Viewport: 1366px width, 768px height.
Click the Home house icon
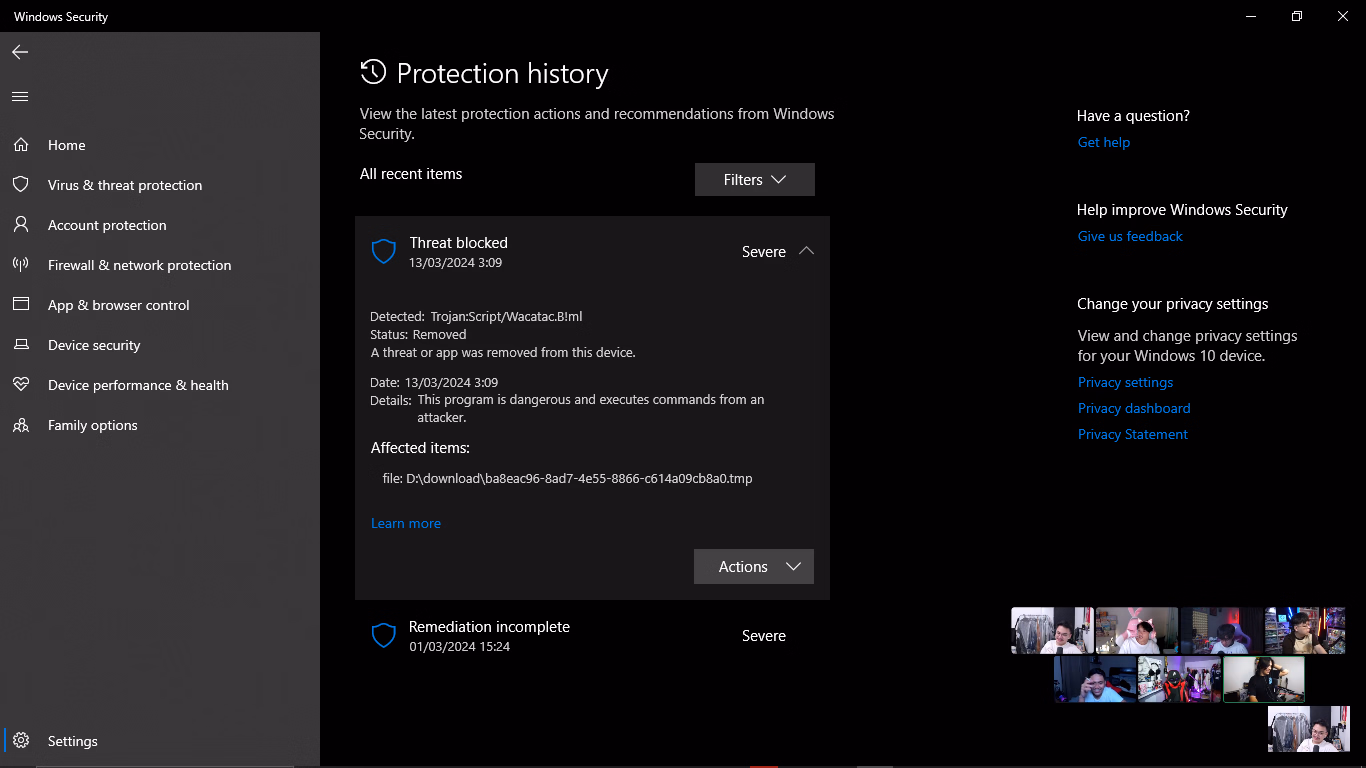click(20, 145)
